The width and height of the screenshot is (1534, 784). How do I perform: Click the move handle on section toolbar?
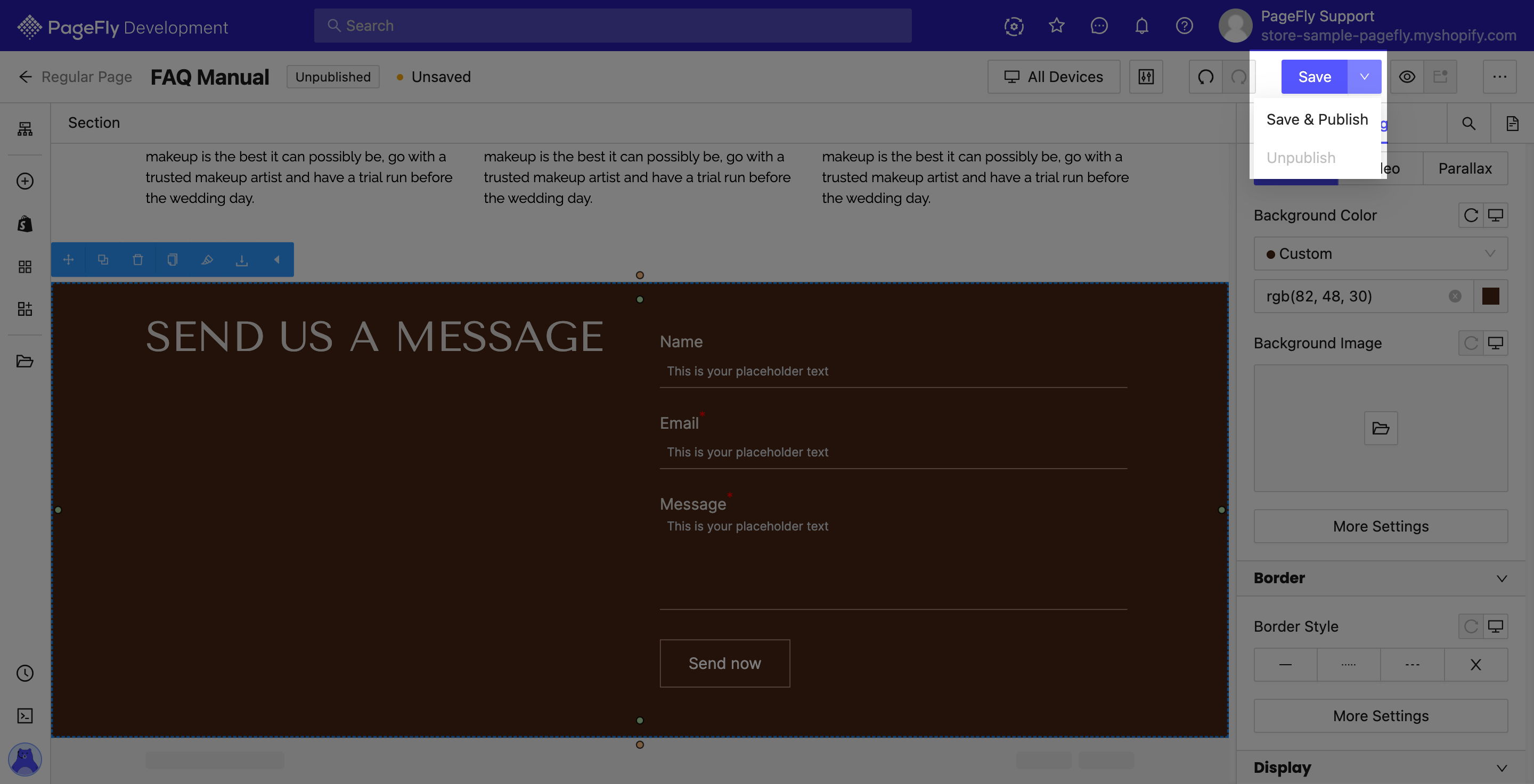click(69, 259)
